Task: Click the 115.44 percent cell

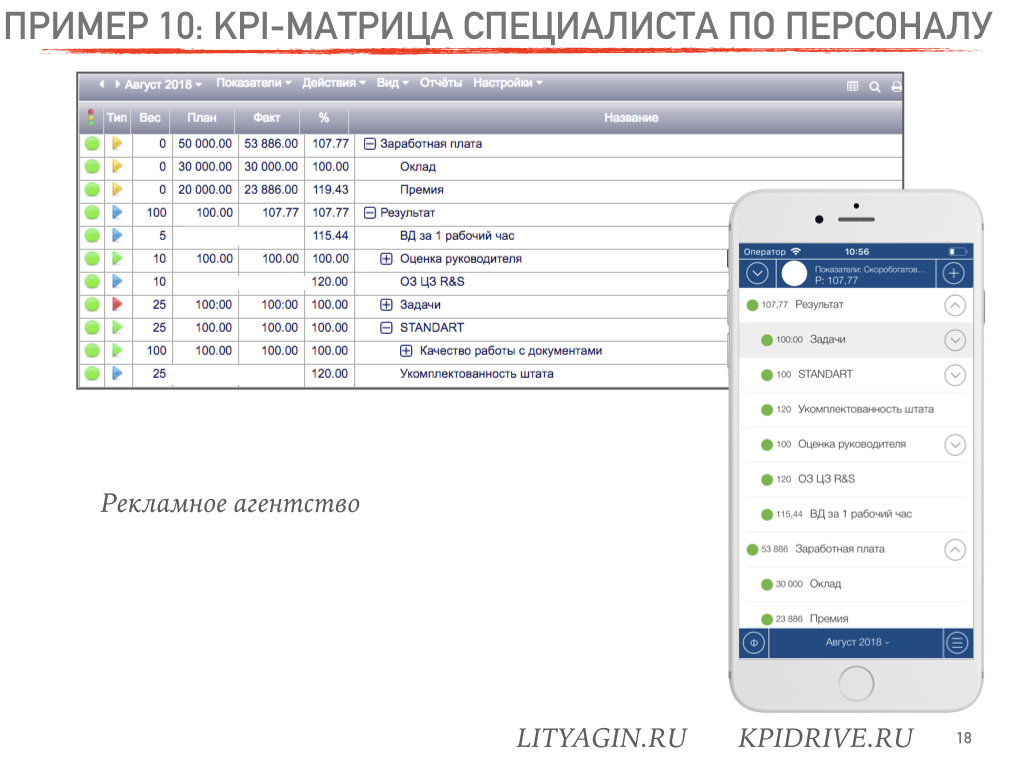Action: coord(330,236)
